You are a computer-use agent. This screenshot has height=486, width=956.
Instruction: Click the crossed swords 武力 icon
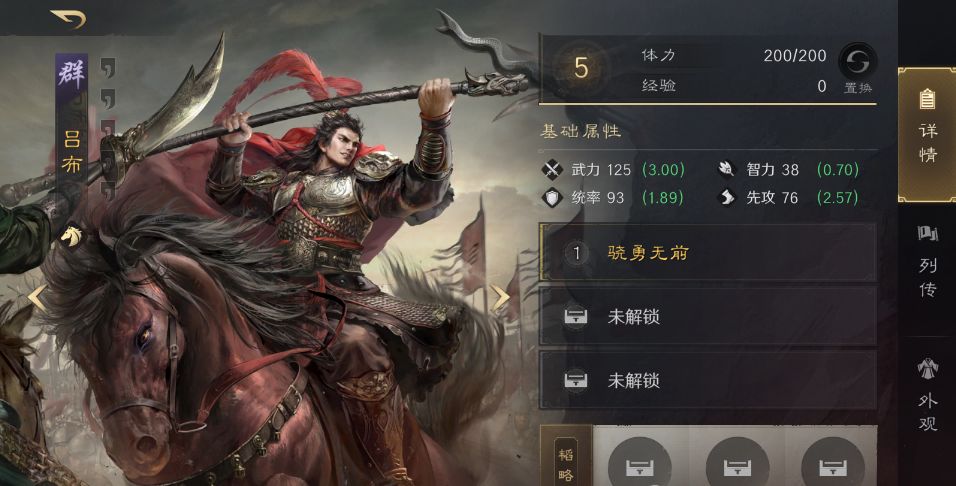coord(552,170)
